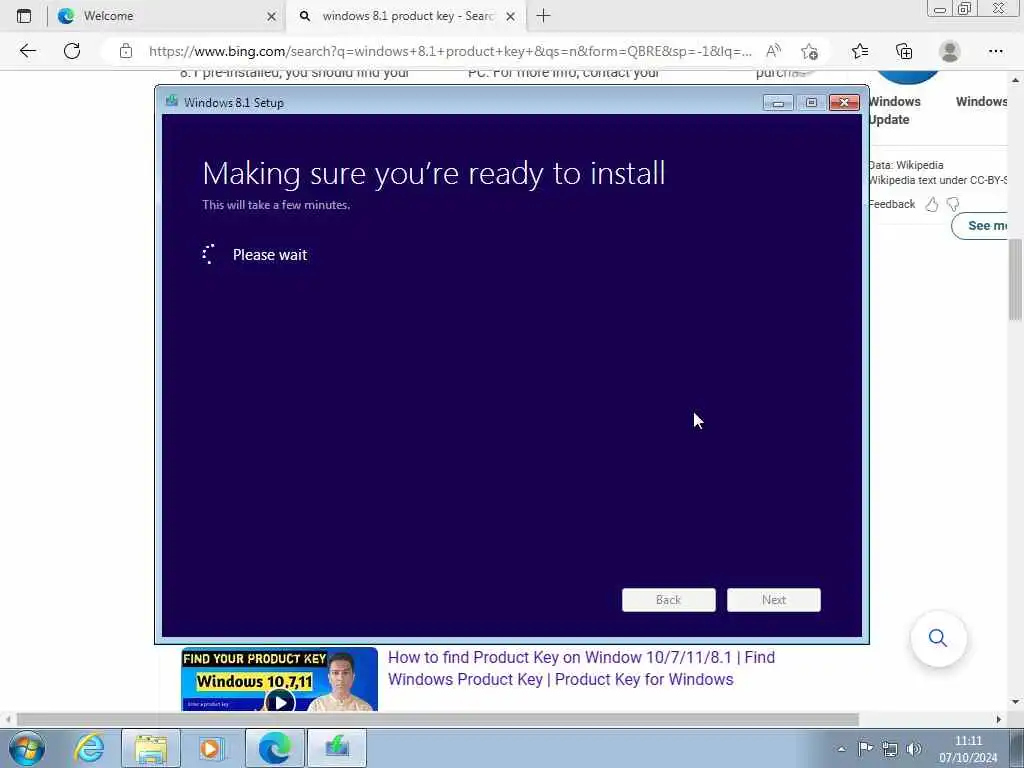This screenshot has height=768, width=1024.
Task: Click the Data: Wikipedia text
Action: pyautogui.click(x=906, y=165)
